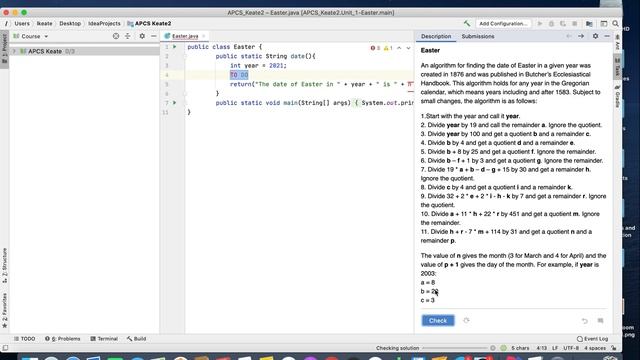Toggle the Gradle tool window side tab
Viewport: 640px width, 360px height.
click(618, 96)
